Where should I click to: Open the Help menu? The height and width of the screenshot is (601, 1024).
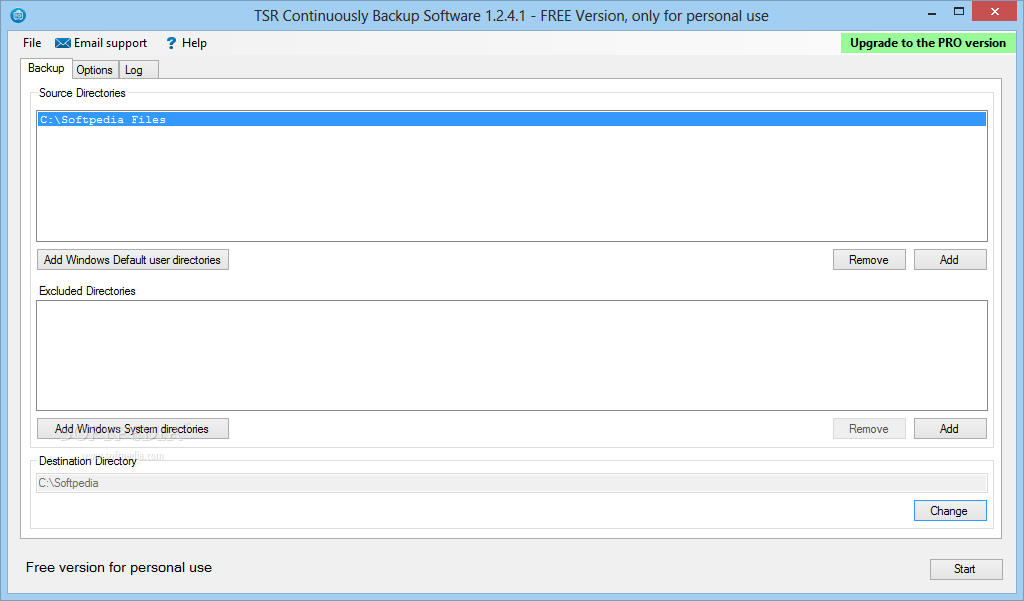tap(186, 43)
